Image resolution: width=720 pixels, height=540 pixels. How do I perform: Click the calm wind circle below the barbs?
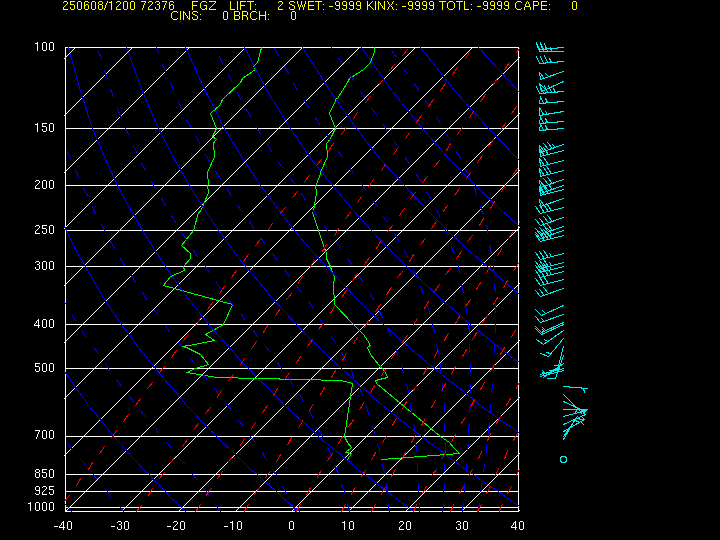click(x=563, y=459)
